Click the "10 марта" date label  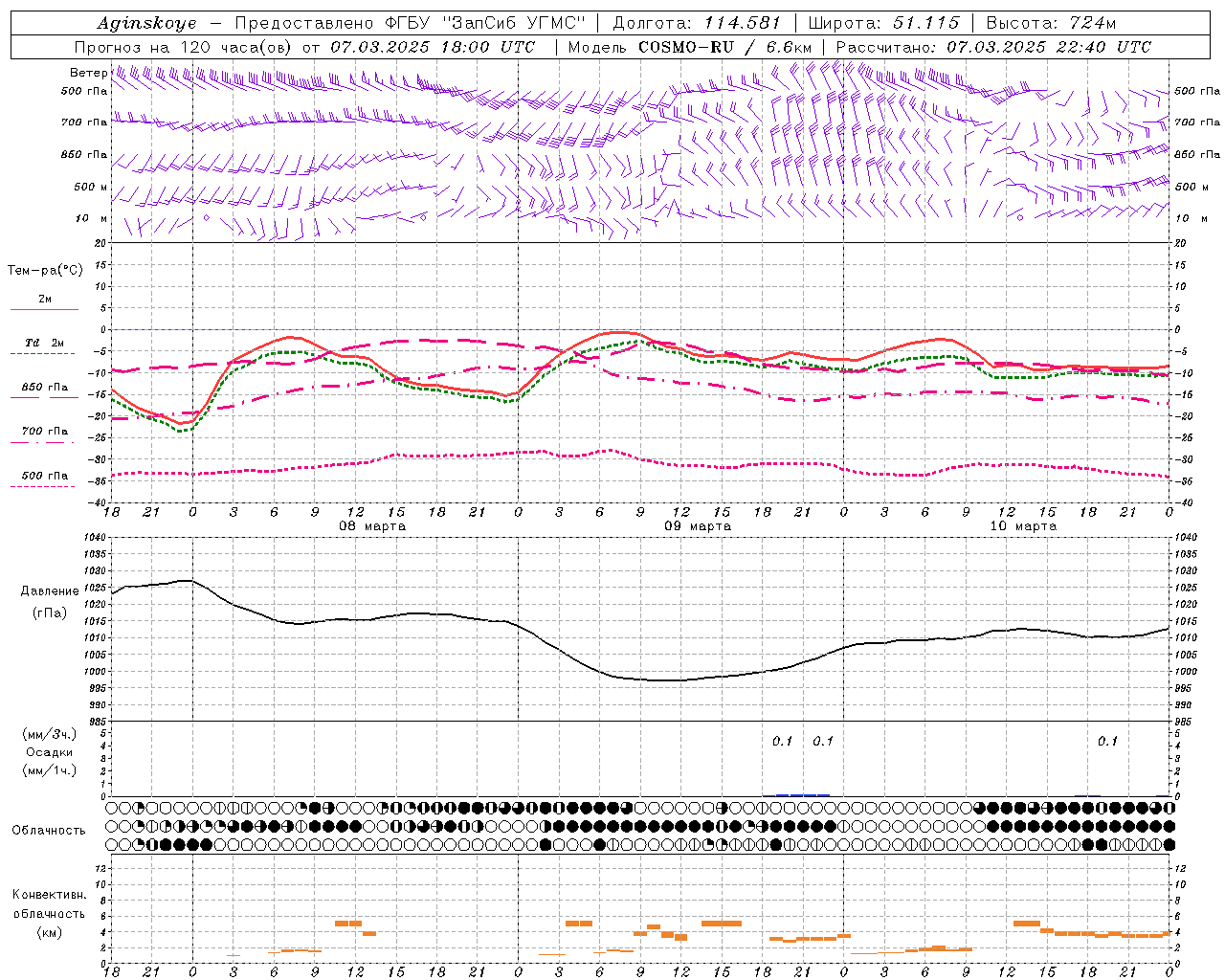(x=1023, y=526)
